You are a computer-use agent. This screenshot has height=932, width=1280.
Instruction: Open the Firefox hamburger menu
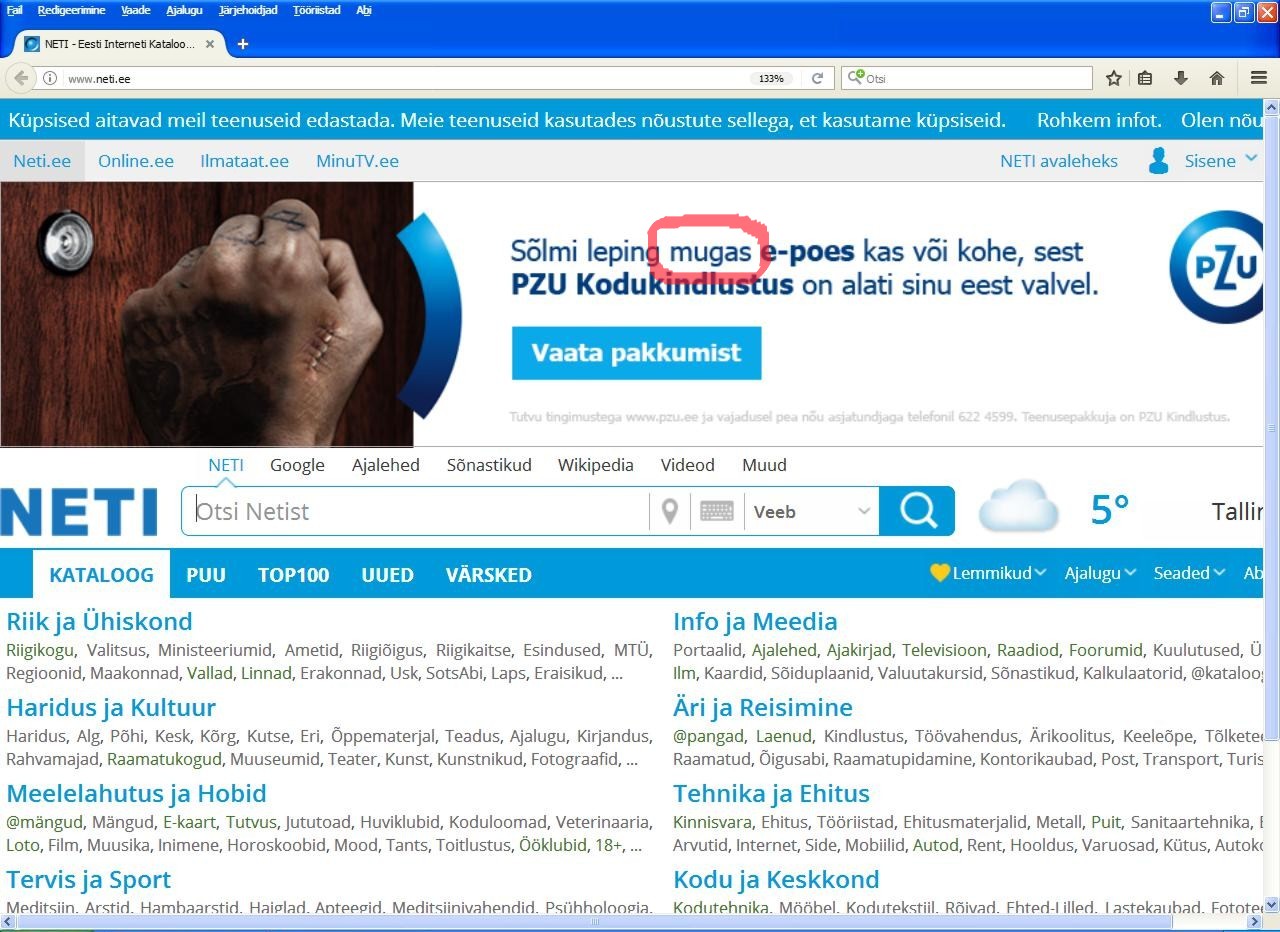pyautogui.click(x=1259, y=78)
